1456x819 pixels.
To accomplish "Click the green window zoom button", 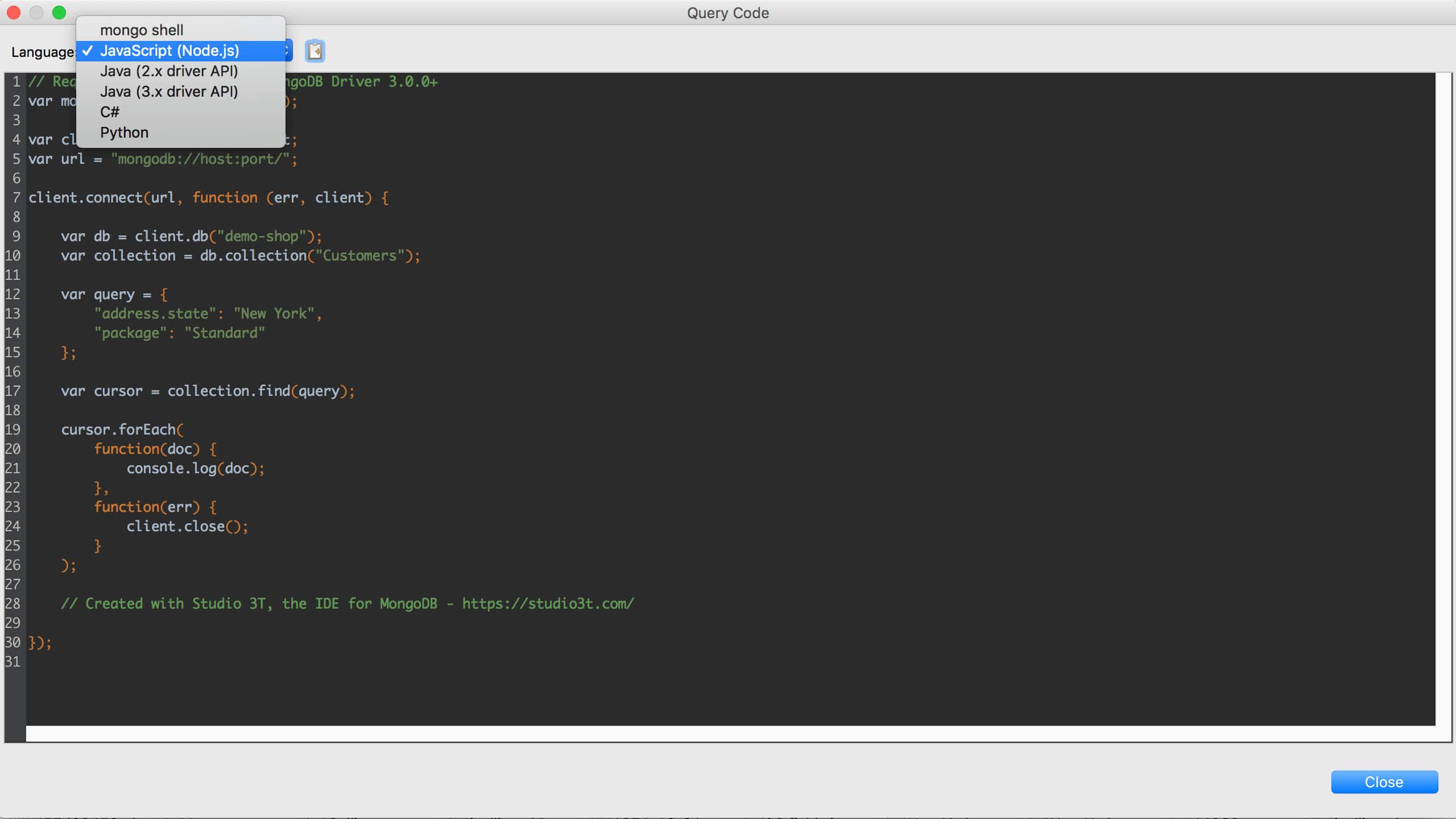I will point(59,13).
